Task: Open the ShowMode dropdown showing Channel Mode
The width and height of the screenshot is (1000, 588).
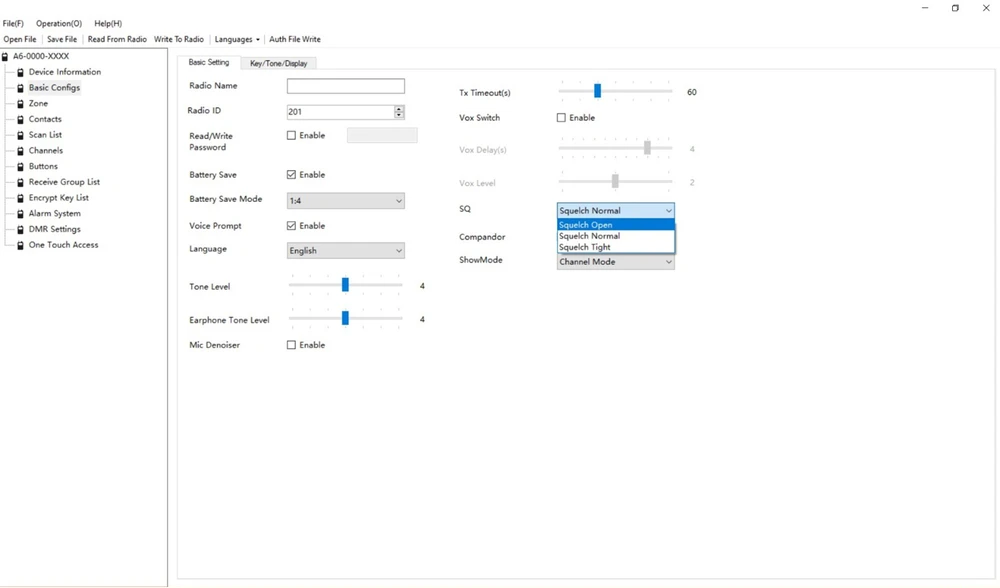Action: 615,262
